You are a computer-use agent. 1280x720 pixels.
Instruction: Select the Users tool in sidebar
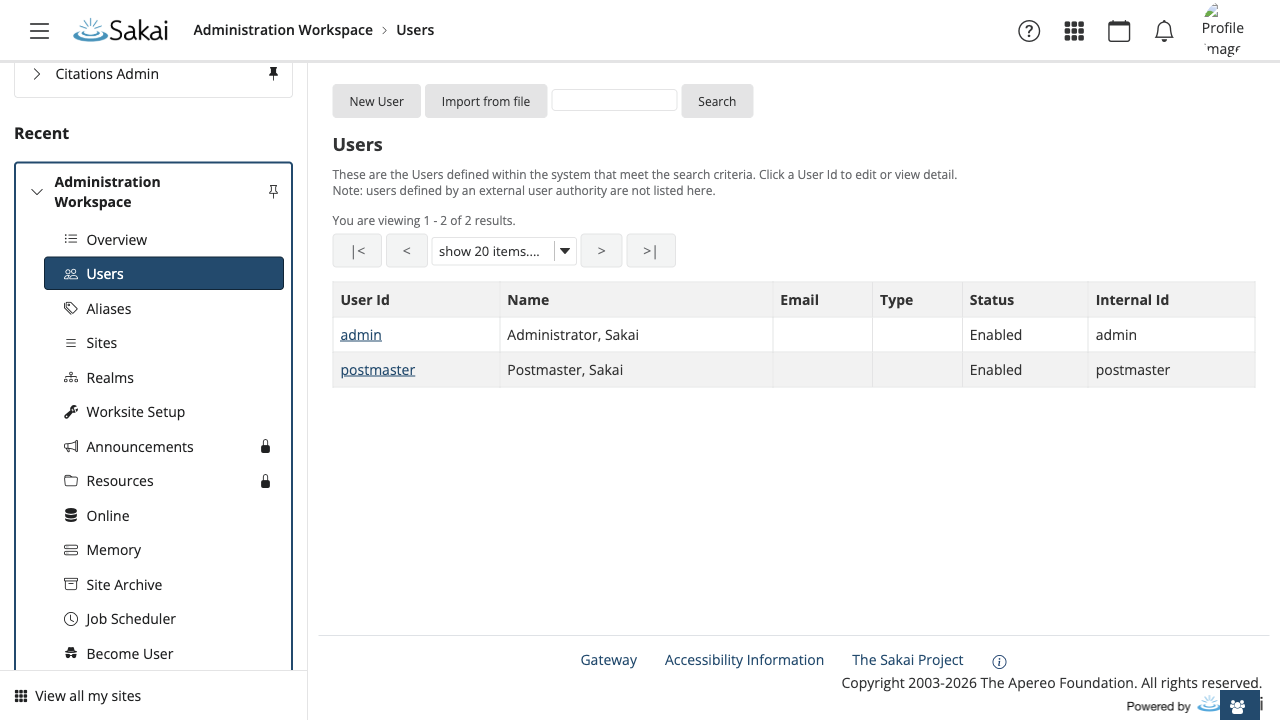[164, 274]
